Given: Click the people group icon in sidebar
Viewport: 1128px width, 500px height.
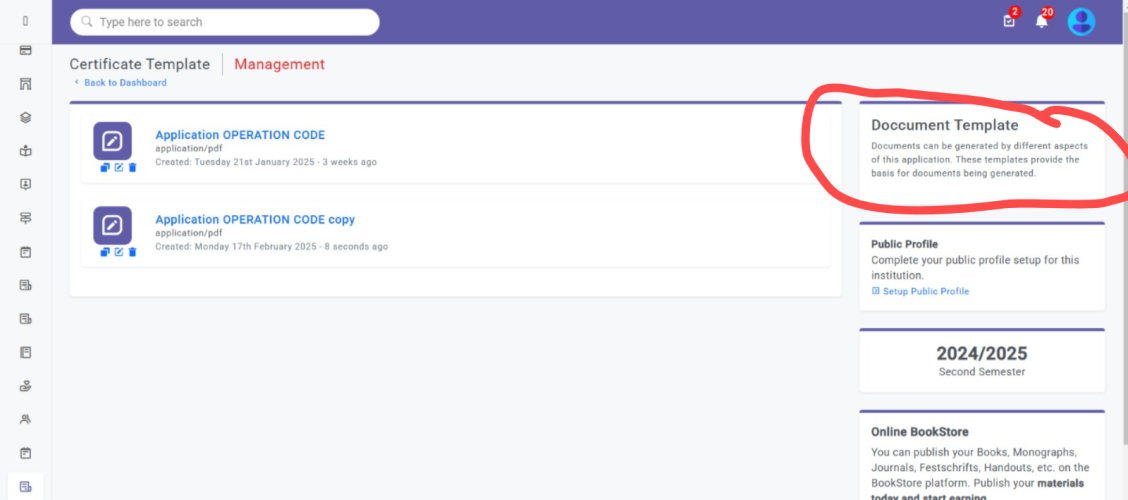Looking at the screenshot, I should pyautogui.click(x=26, y=419).
